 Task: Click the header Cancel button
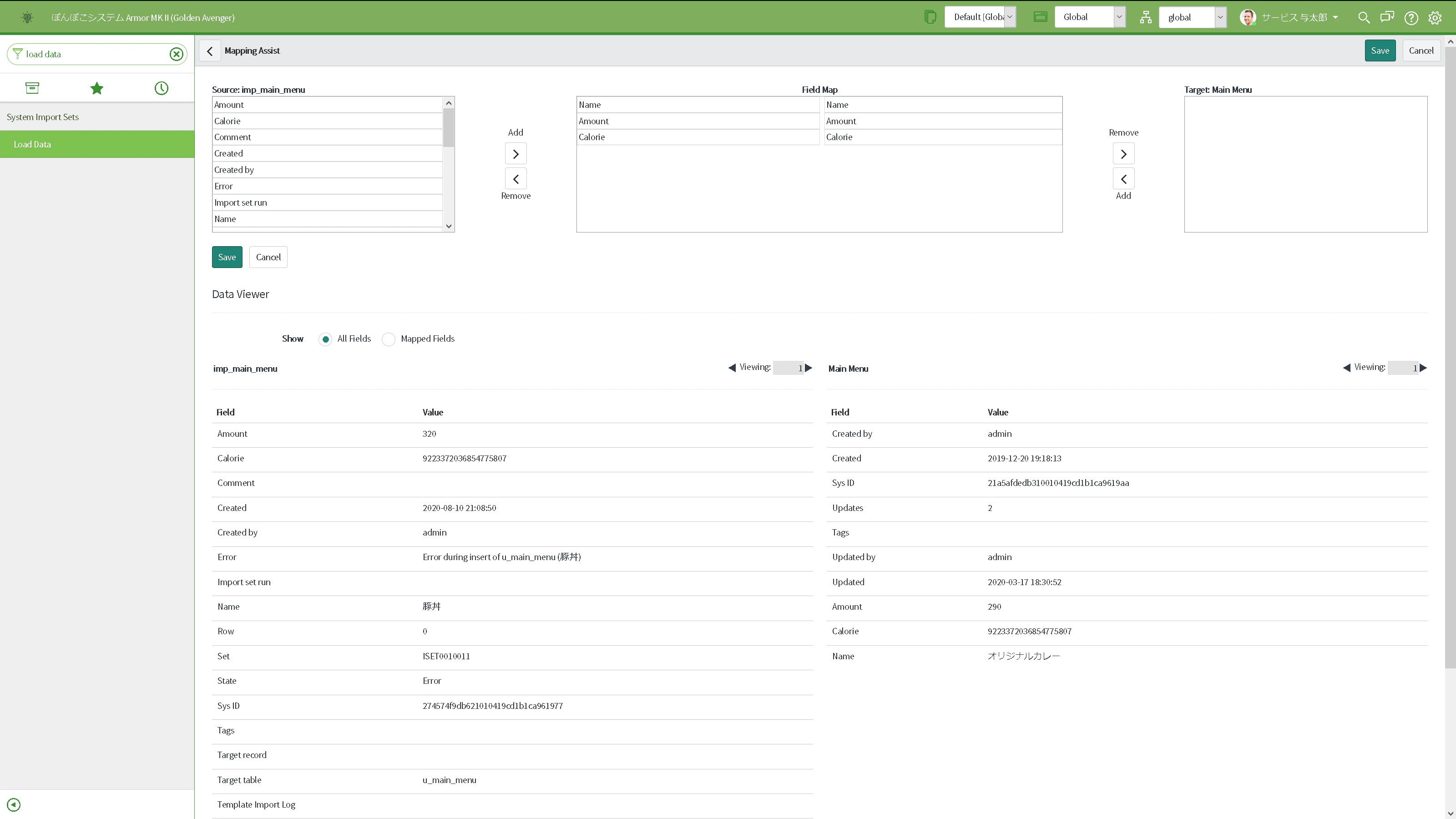coord(1421,51)
